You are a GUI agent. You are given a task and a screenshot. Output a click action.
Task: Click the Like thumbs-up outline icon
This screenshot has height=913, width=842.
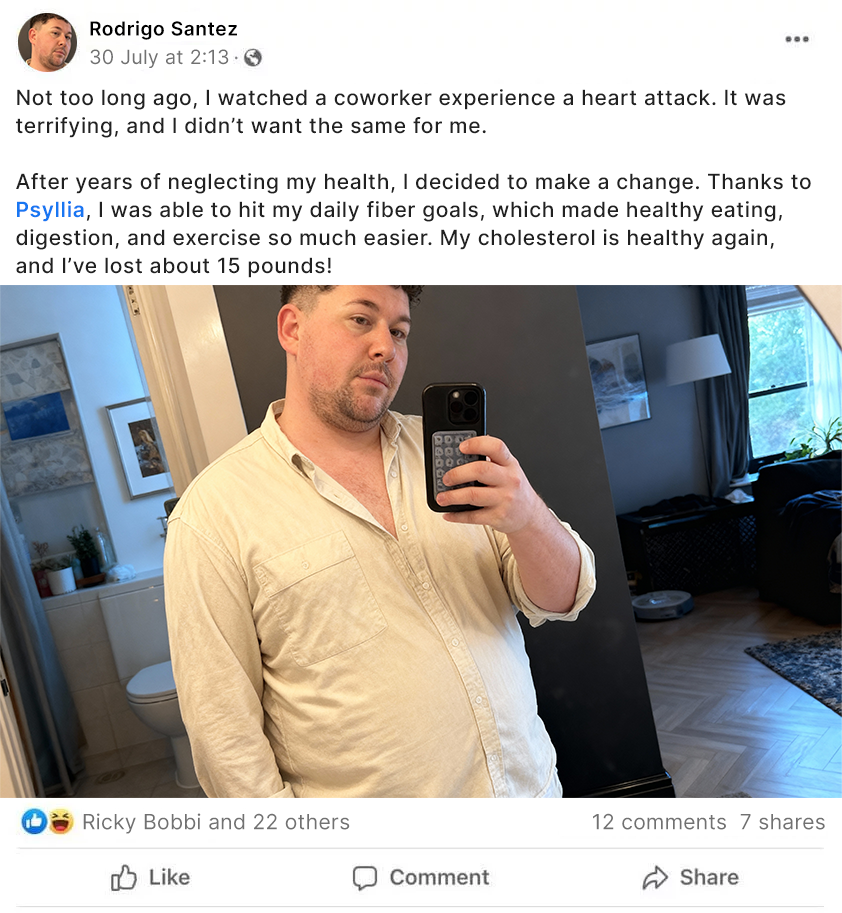(x=123, y=877)
